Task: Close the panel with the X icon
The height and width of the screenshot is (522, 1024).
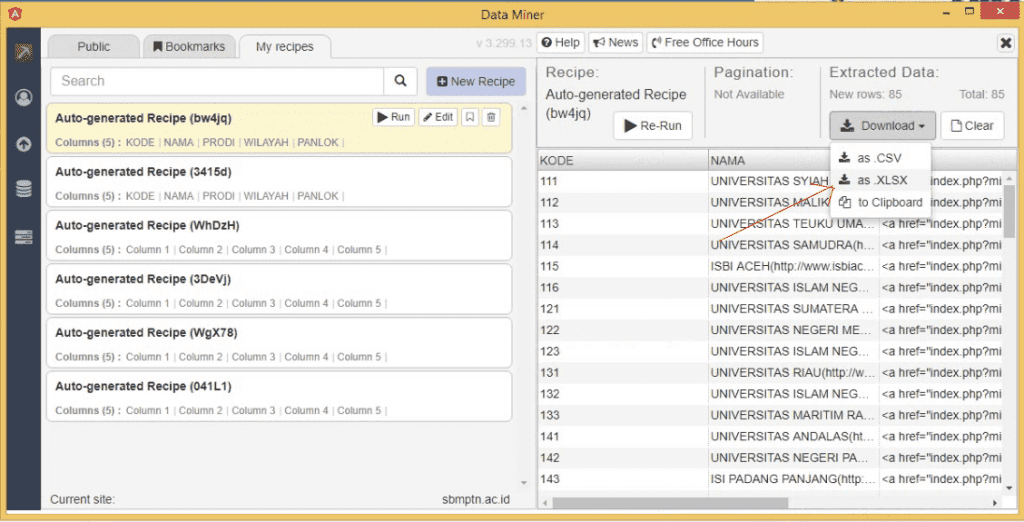Action: tap(1006, 43)
